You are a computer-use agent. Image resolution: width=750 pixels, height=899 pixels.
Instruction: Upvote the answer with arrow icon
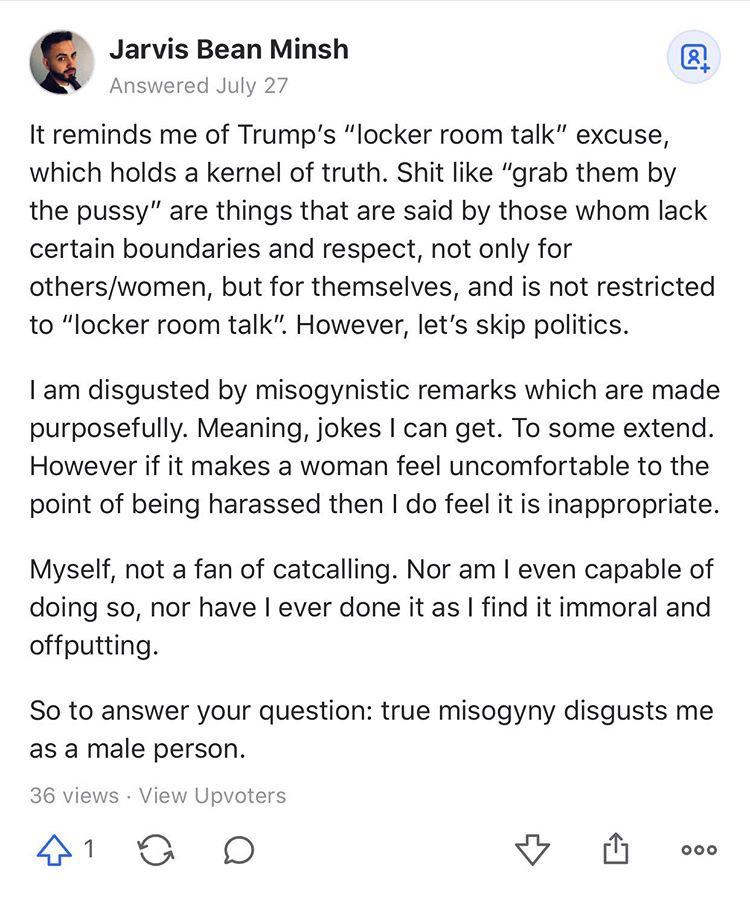(x=54, y=849)
